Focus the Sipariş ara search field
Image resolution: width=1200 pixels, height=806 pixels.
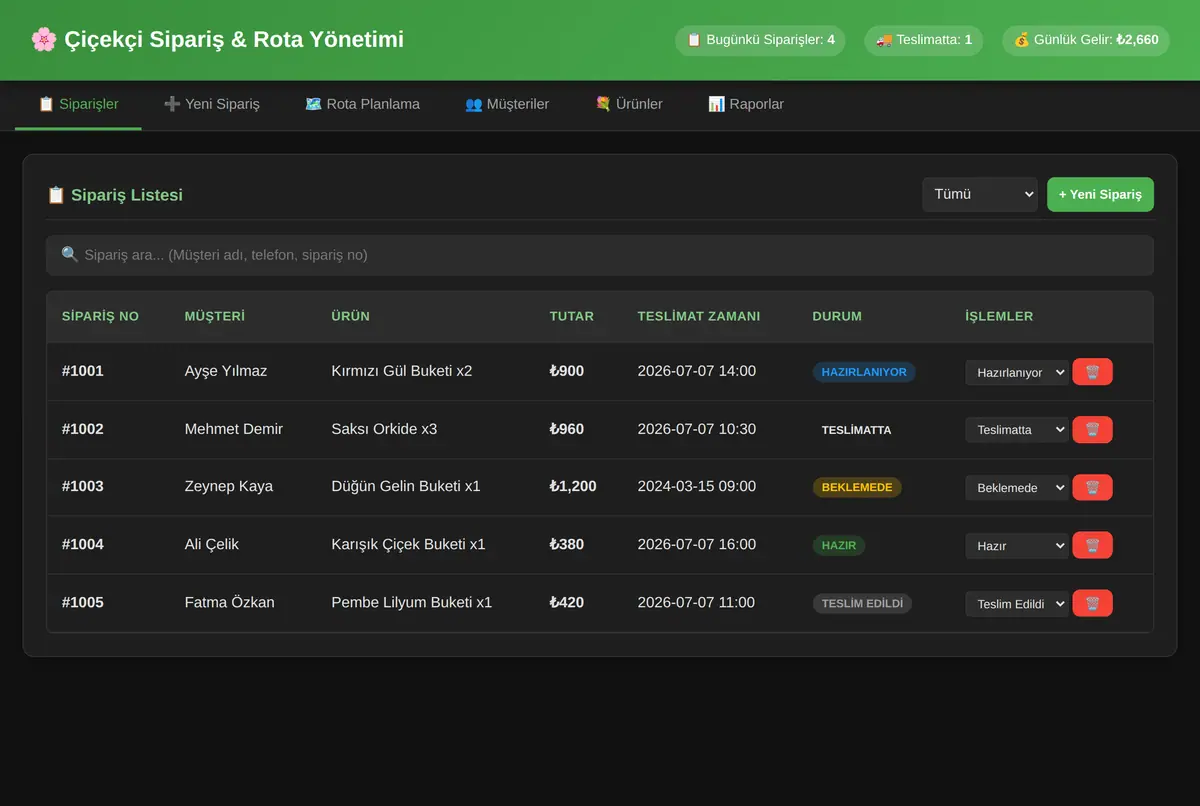[x=600, y=255]
